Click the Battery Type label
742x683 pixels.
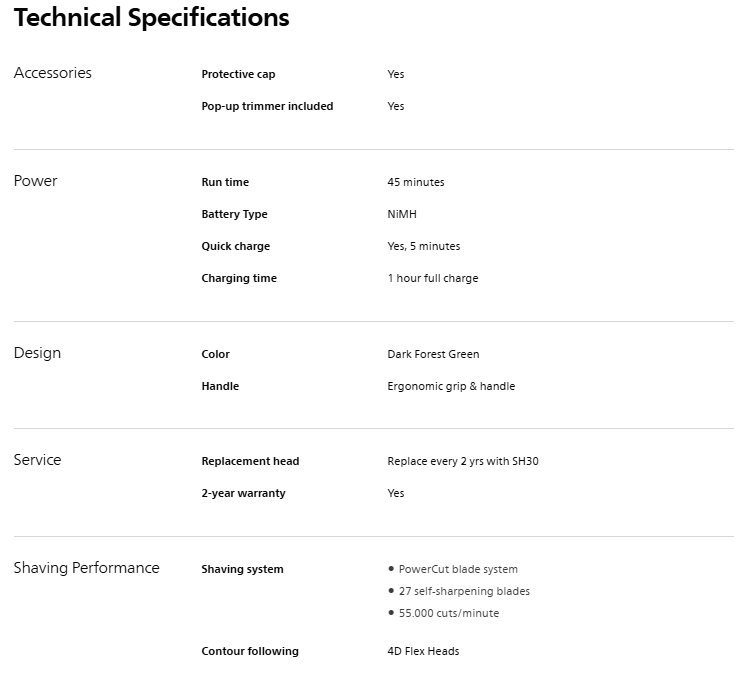point(234,214)
